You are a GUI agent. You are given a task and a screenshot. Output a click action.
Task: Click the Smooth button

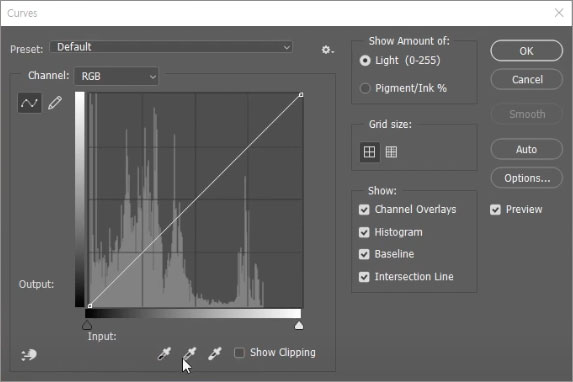click(526, 114)
